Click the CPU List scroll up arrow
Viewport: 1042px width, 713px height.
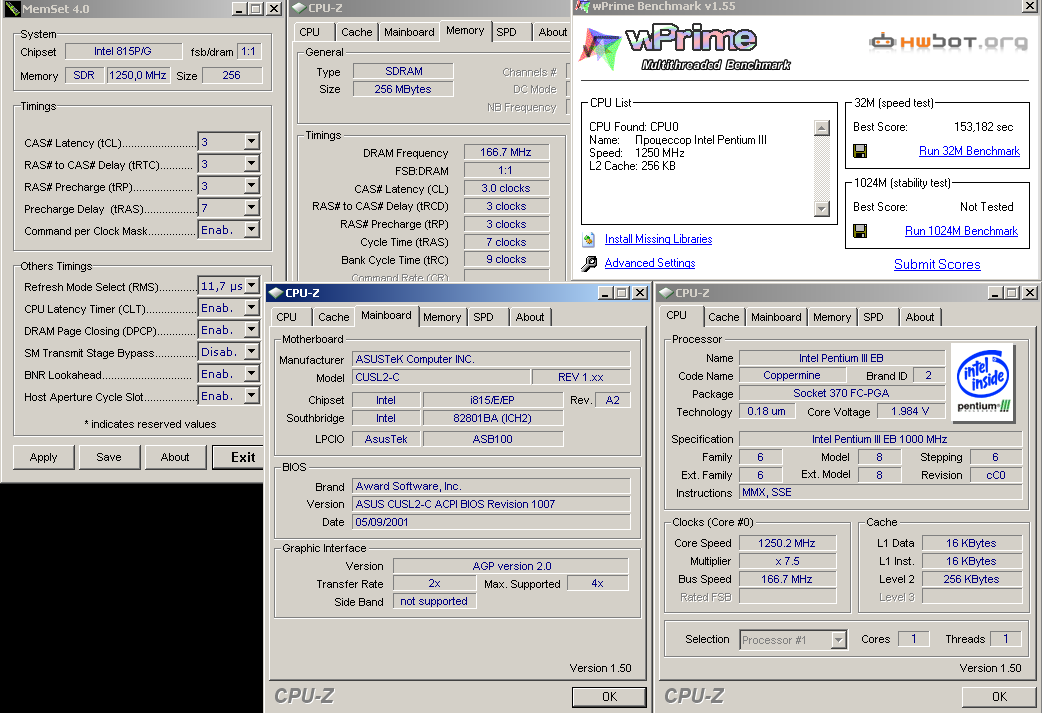click(x=822, y=128)
